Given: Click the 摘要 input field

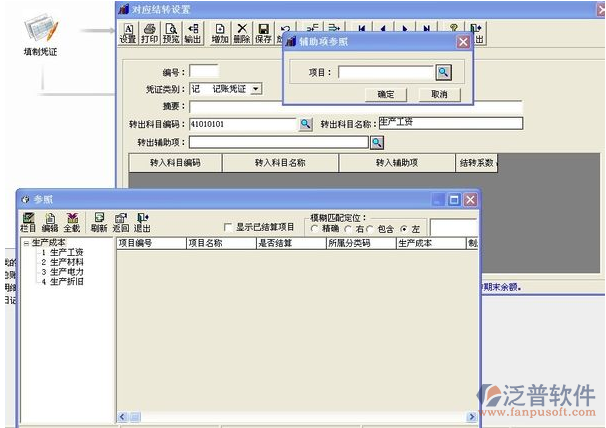Looking at the screenshot, I should tap(355, 107).
